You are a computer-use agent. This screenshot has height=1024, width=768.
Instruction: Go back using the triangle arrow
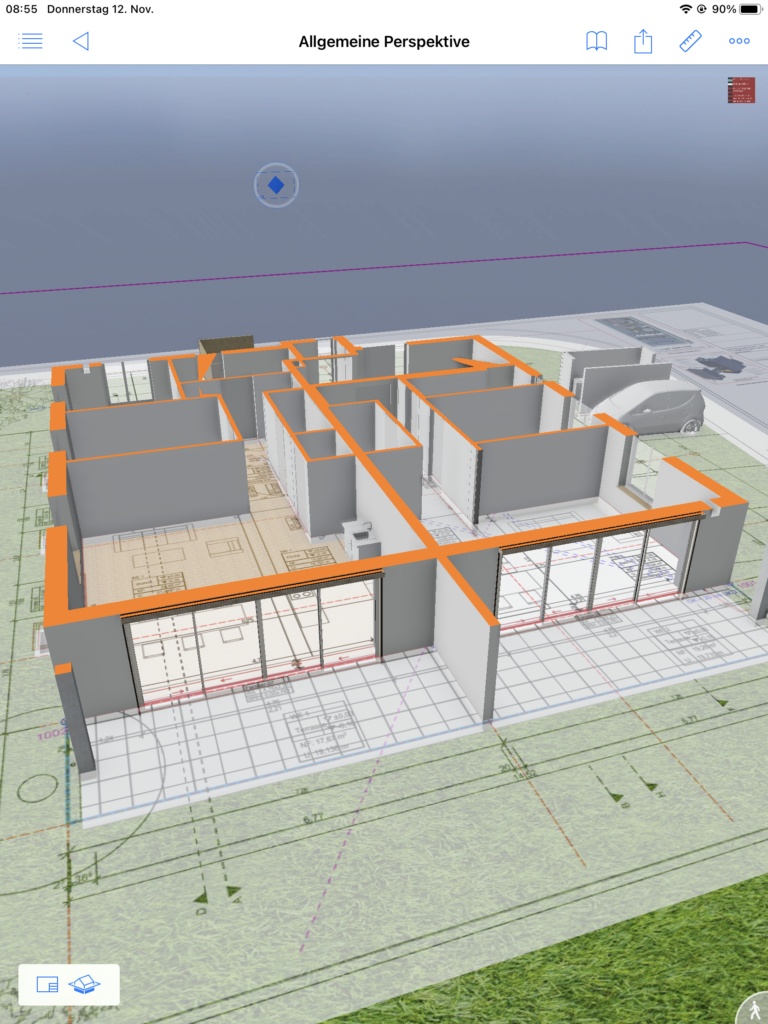[81, 41]
